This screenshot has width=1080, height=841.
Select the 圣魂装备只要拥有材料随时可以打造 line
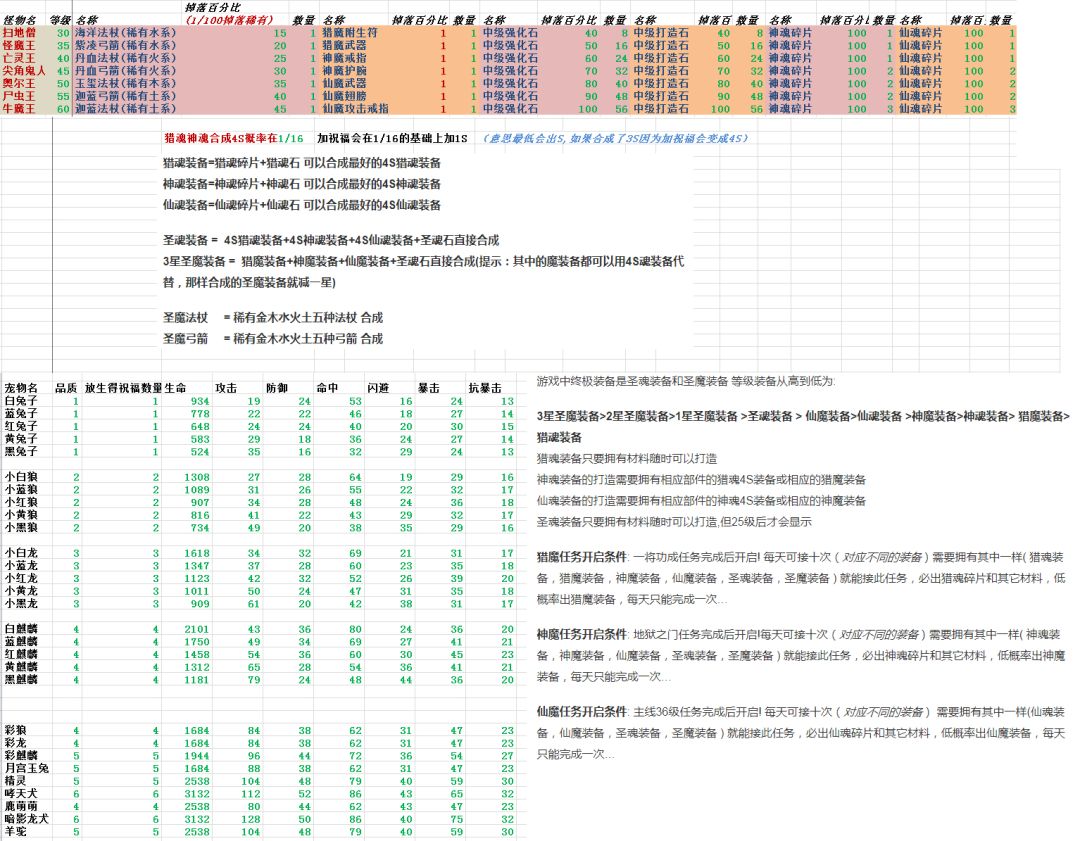[674, 522]
